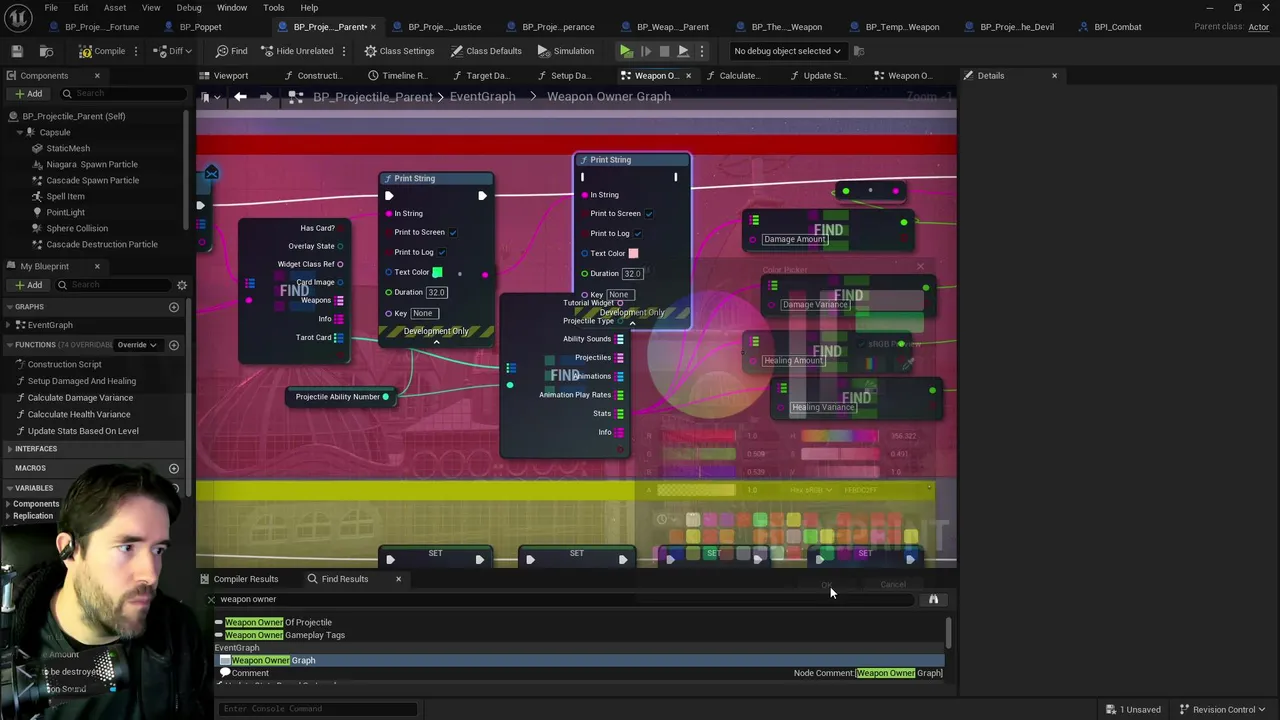Add a new function with plus icon

pos(173,345)
